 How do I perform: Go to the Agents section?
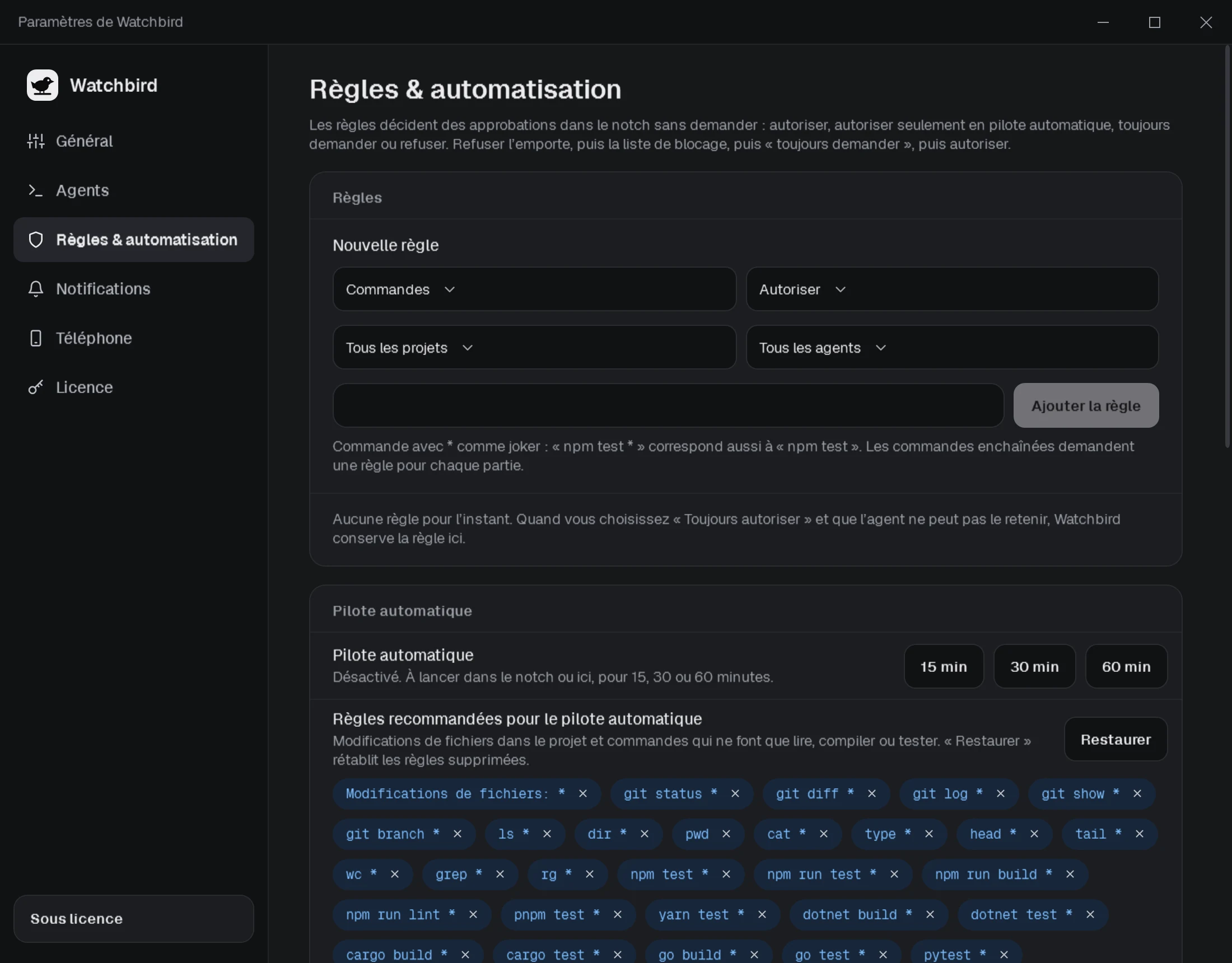pos(134,191)
